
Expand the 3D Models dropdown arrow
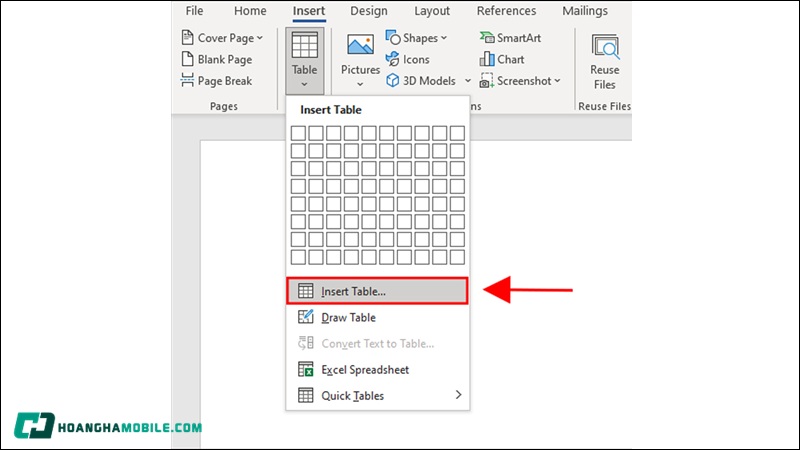click(x=467, y=81)
